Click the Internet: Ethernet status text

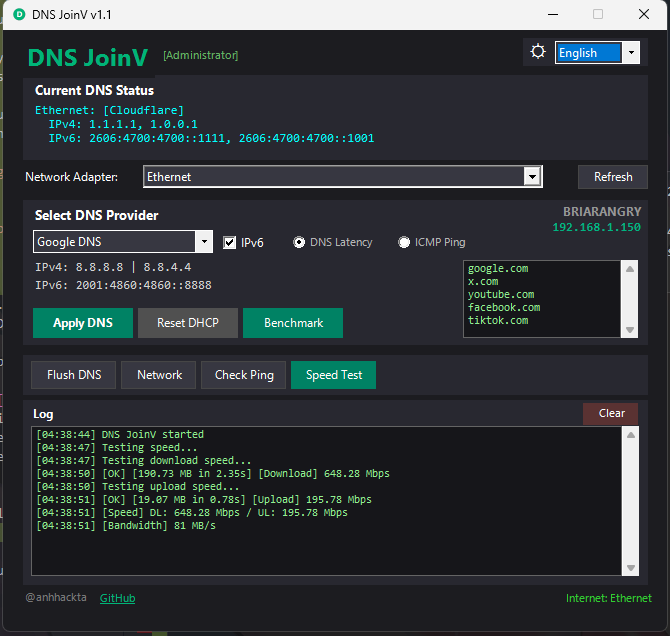tap(608, 598)
